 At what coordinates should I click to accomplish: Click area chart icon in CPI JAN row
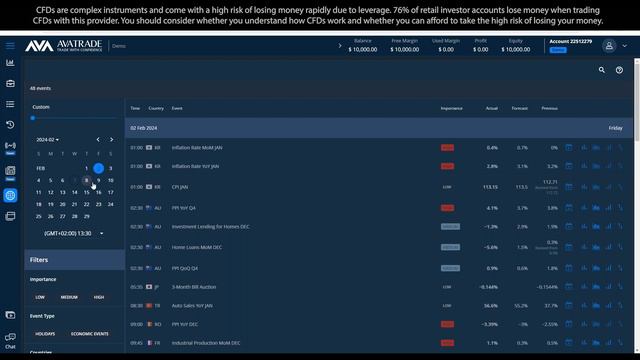[x=596, y=187]
